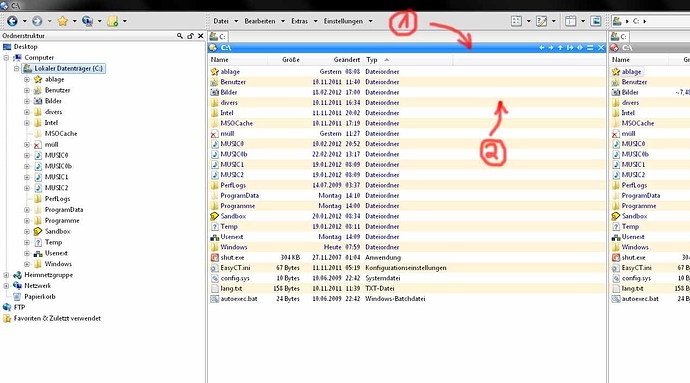Image resolution: width=690 pixels, height=383 pixels.
Task: Click the pane layout toolbar icon
Action: click(x=571, y=21)
